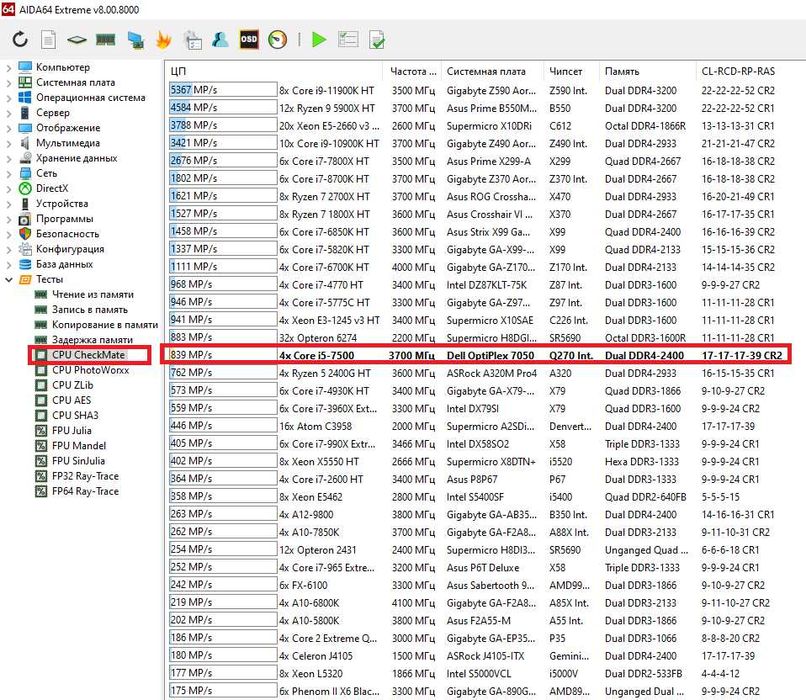Expand the Сервер node arrow
The width and height of the screenshot is (806, 700).
point(8,113)
